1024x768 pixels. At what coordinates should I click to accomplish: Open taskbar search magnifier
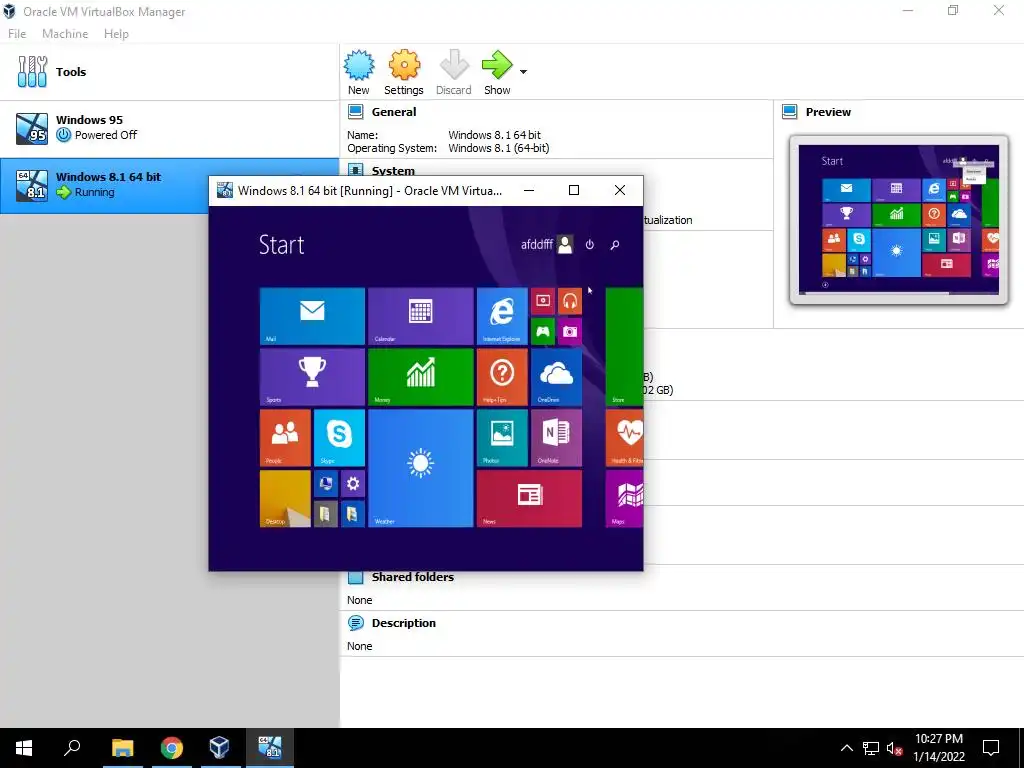click(x=72, y=747)
